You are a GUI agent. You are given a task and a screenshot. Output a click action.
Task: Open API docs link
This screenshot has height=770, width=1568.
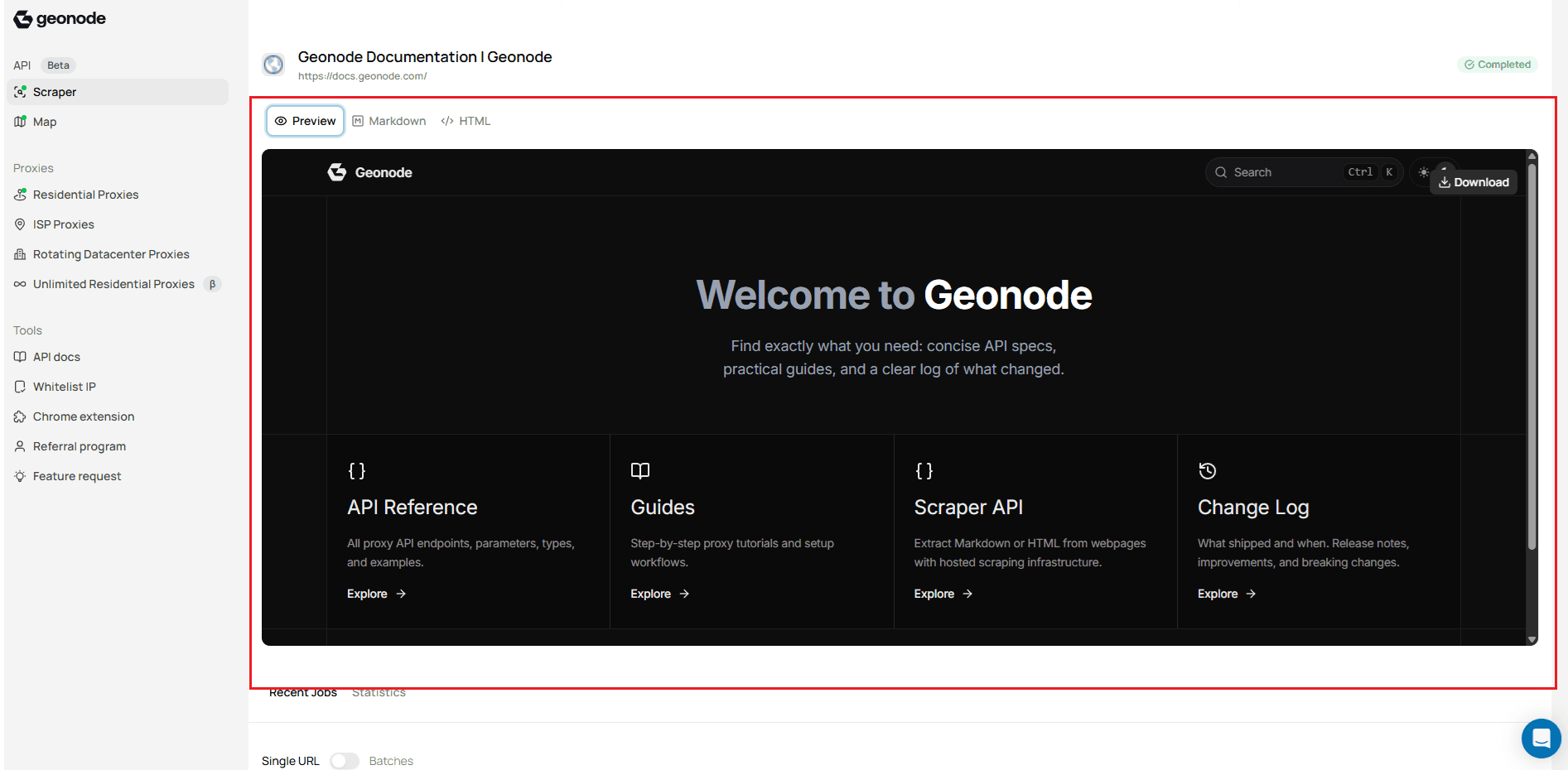click(x=56, y=357)
